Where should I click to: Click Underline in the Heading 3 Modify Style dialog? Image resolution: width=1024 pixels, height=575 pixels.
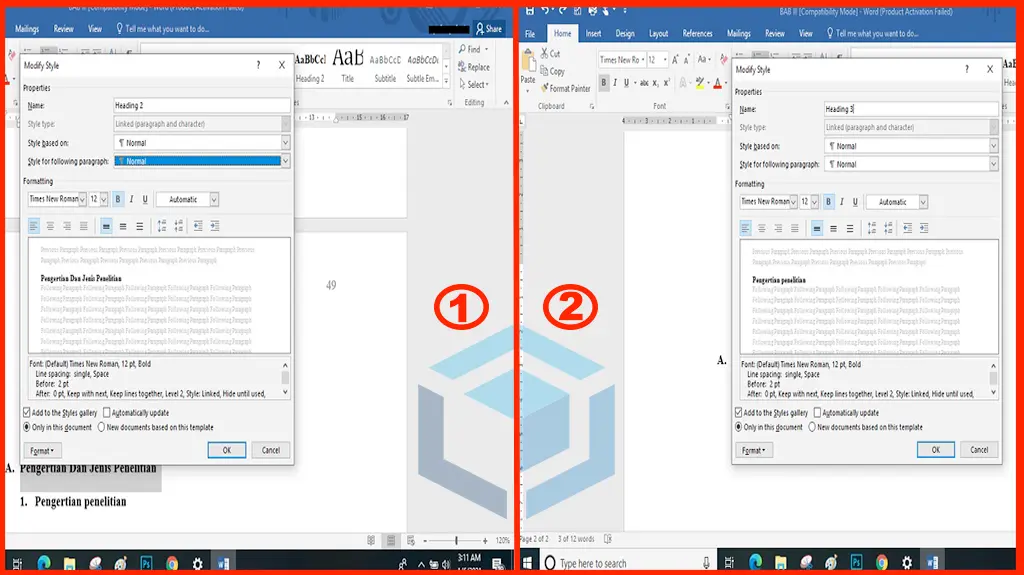(856, 202)
